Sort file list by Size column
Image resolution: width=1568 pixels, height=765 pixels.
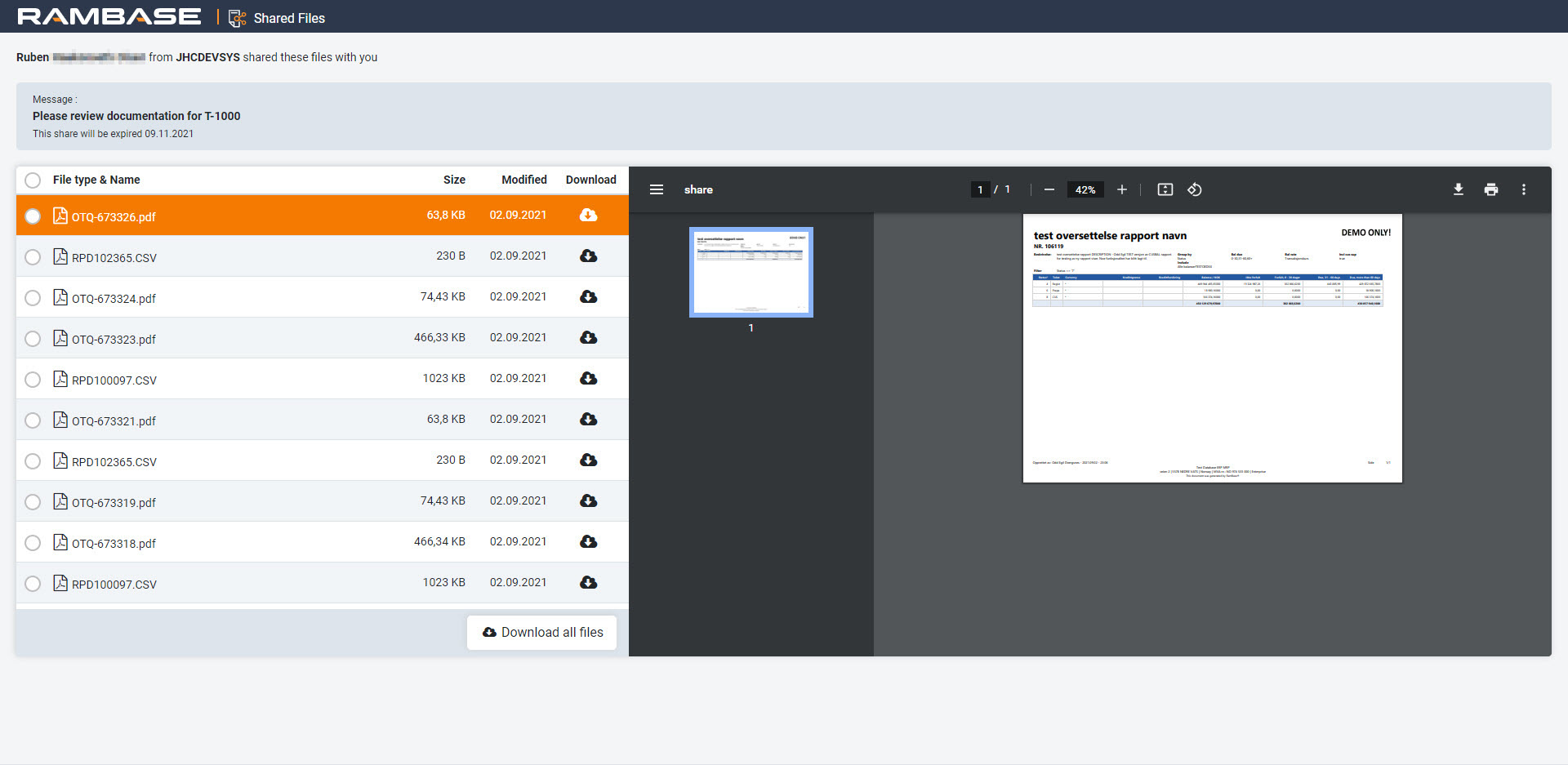click(454, 180)
